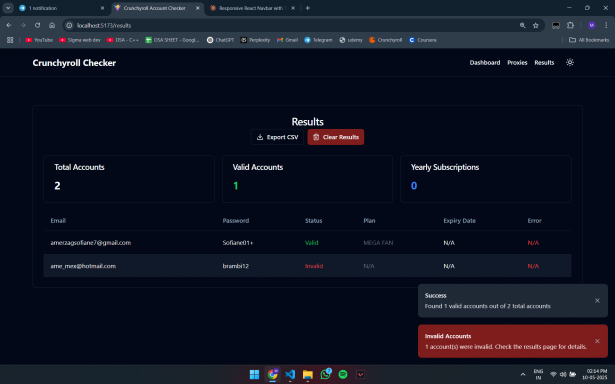This screenshot has height=384, width=615.
Task: Export results as CSV
Action: click(x=277, y=137)
